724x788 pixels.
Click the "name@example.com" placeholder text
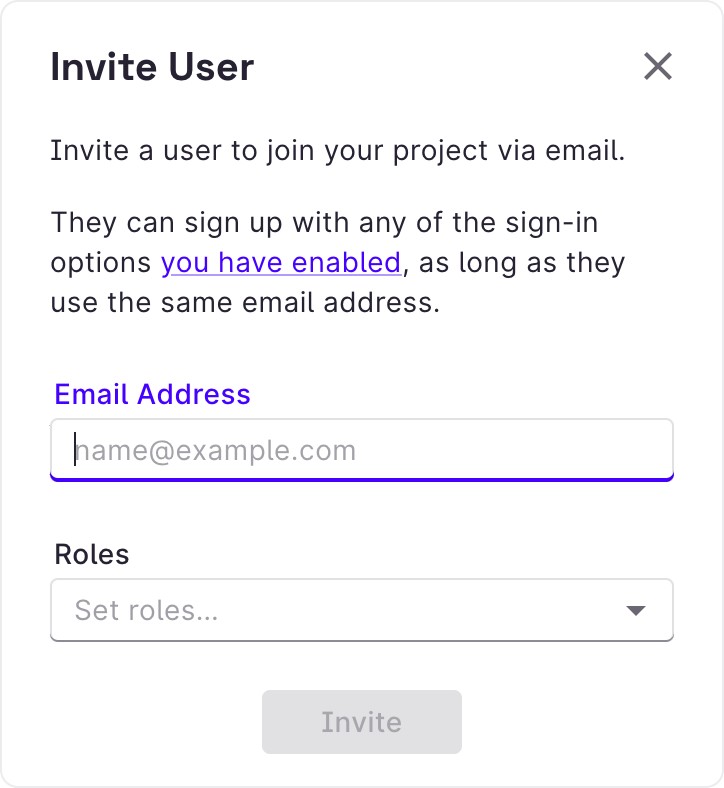[x=216, y=450]
